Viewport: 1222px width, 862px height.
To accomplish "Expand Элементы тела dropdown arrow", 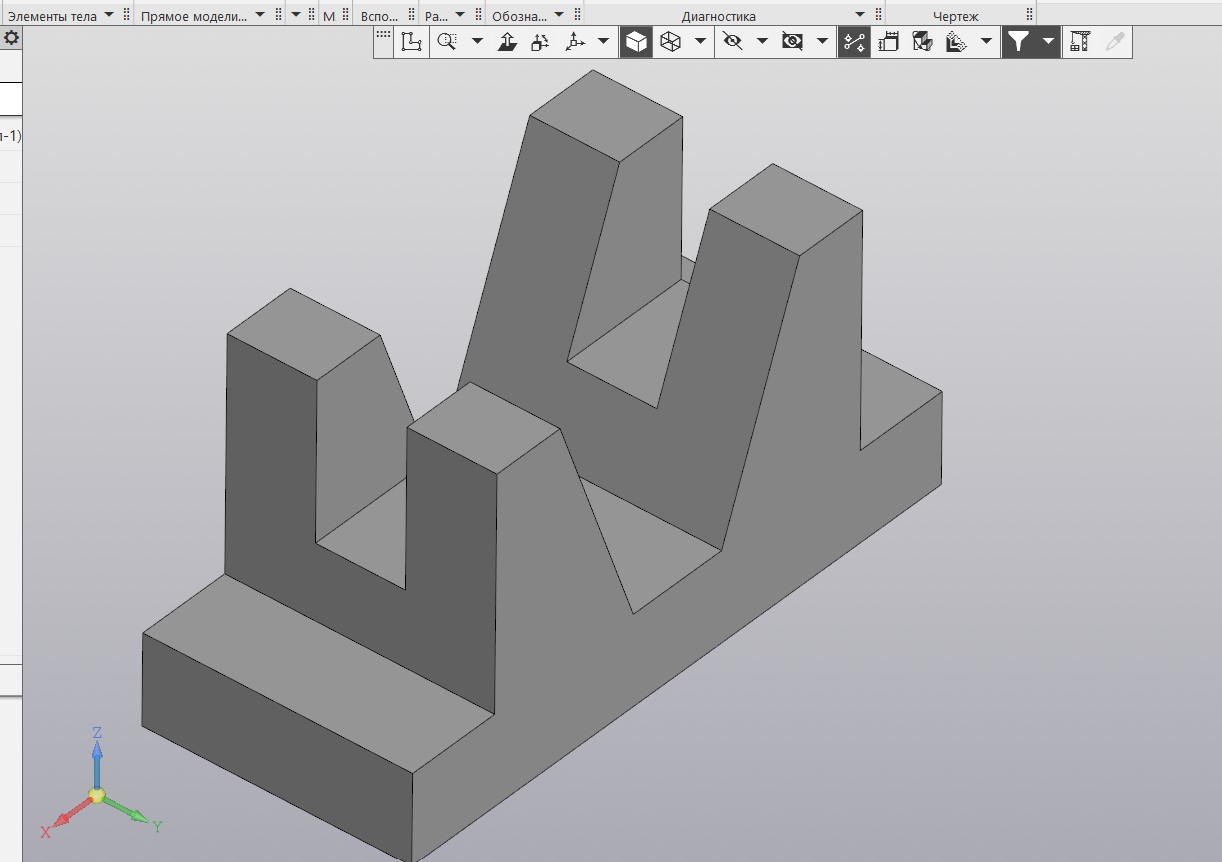I will click(108, 15).
